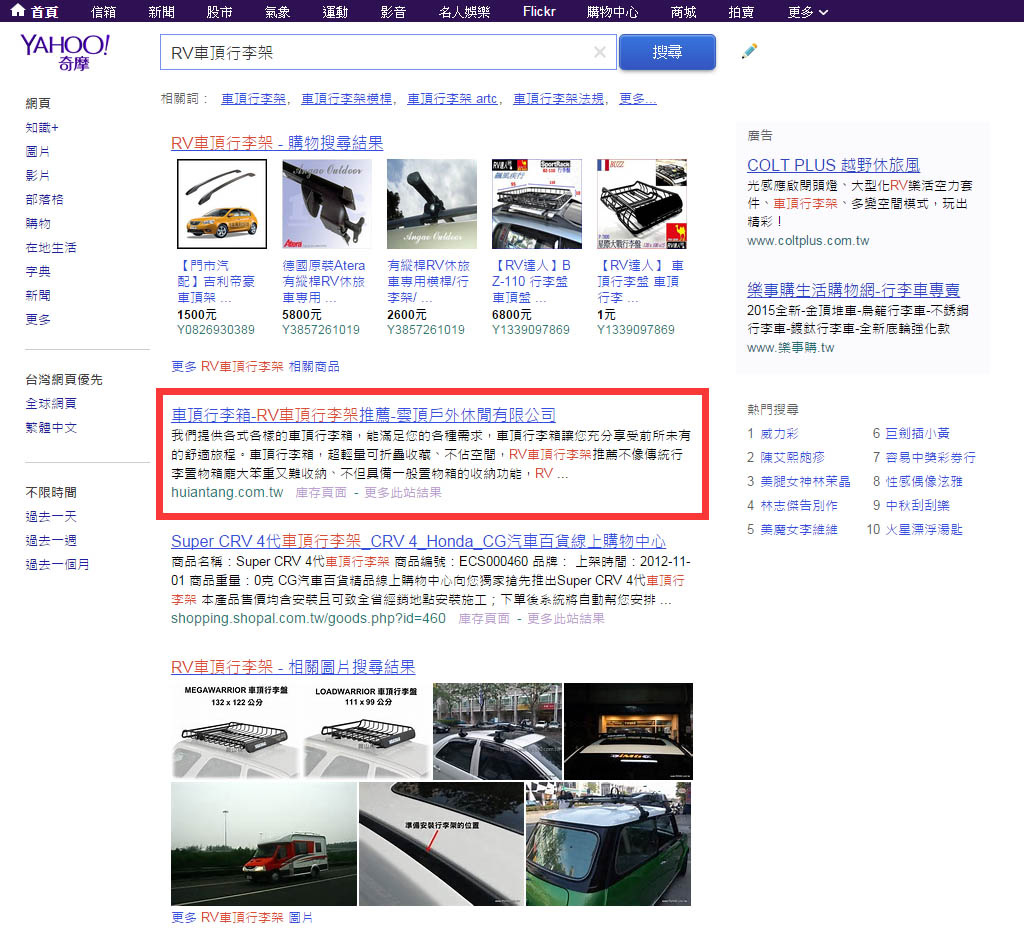This screenshot has width=1024, height=931.
Task: Open 樂事購生活購物網 ad link
Action: [x=853, y=289]
